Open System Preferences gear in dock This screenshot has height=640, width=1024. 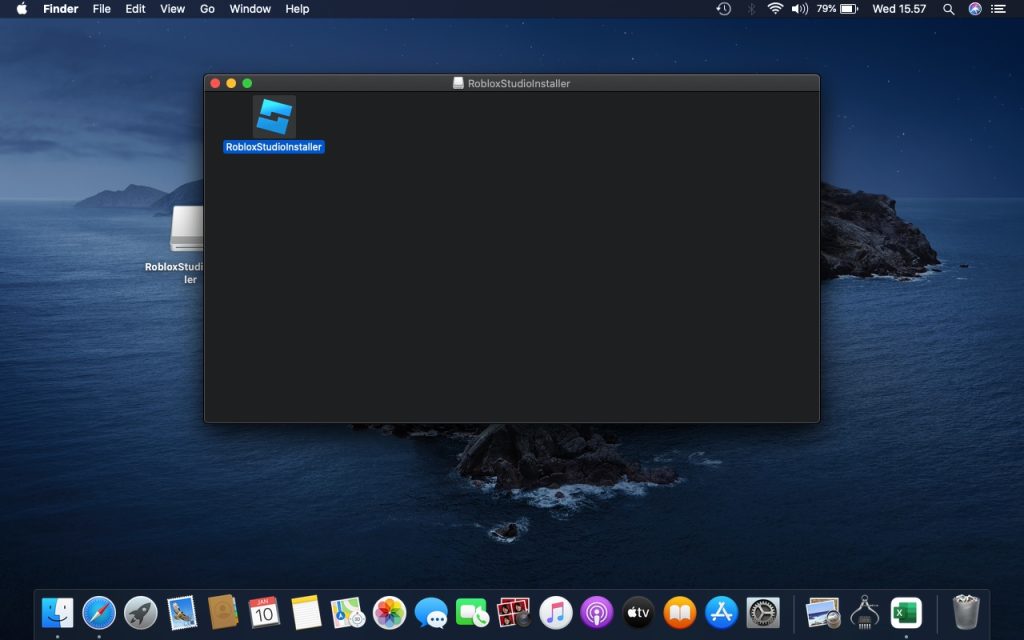pos(763,613)
